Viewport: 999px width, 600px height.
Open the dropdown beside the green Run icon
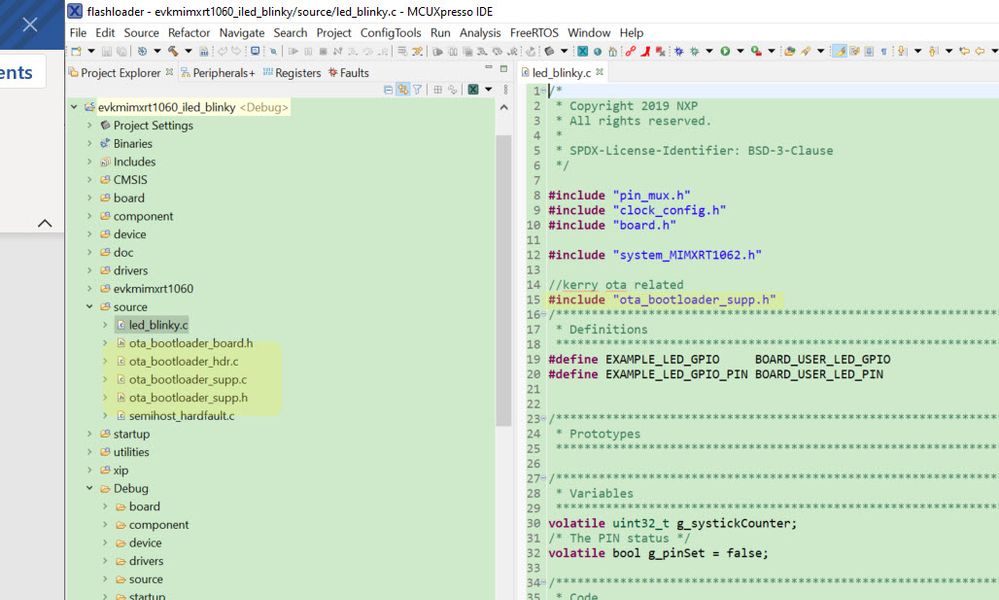(x=740, y=51)
